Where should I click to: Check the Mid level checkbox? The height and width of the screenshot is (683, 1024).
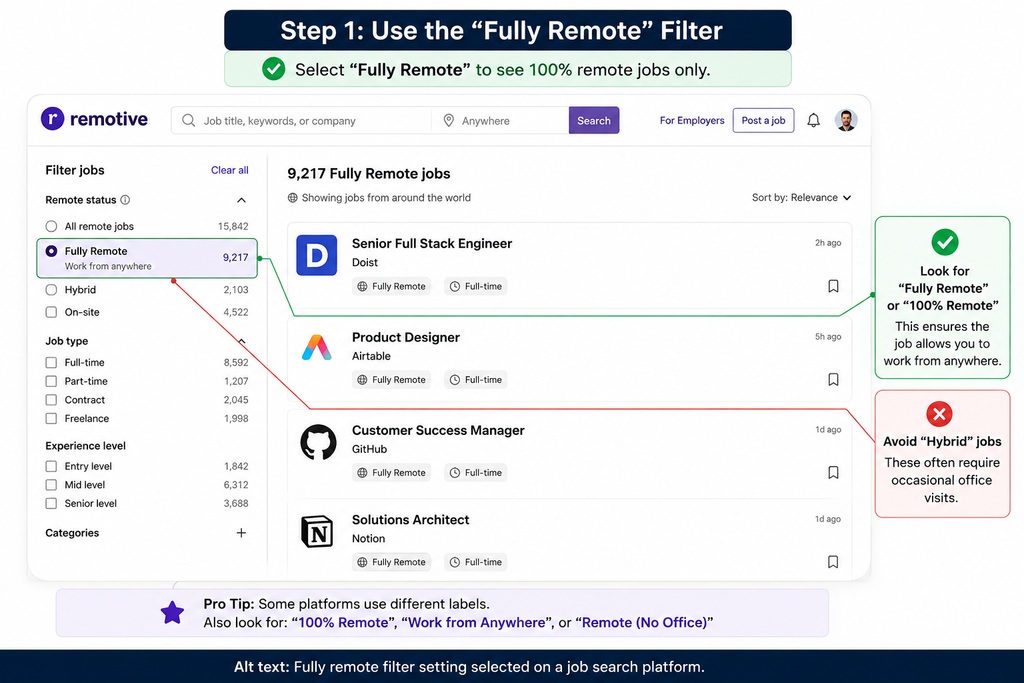[x=51, y=485]
